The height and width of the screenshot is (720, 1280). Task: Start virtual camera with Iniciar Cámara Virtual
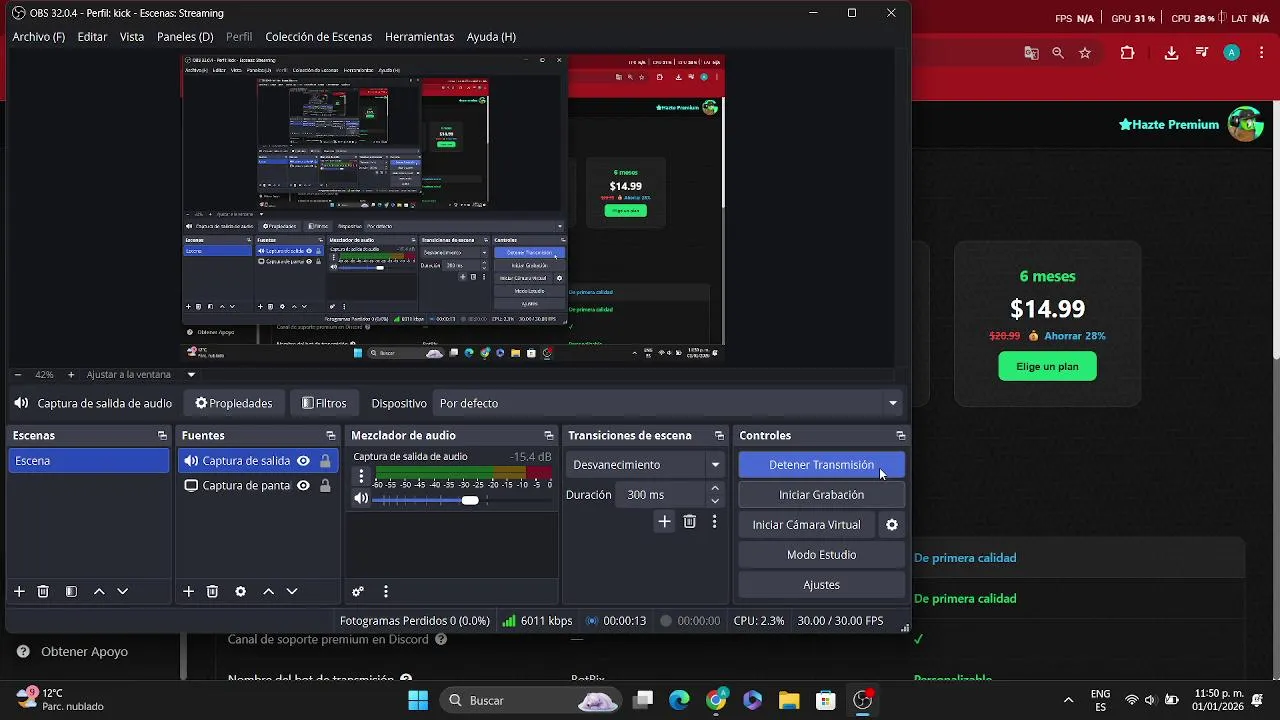click(806, 525)
